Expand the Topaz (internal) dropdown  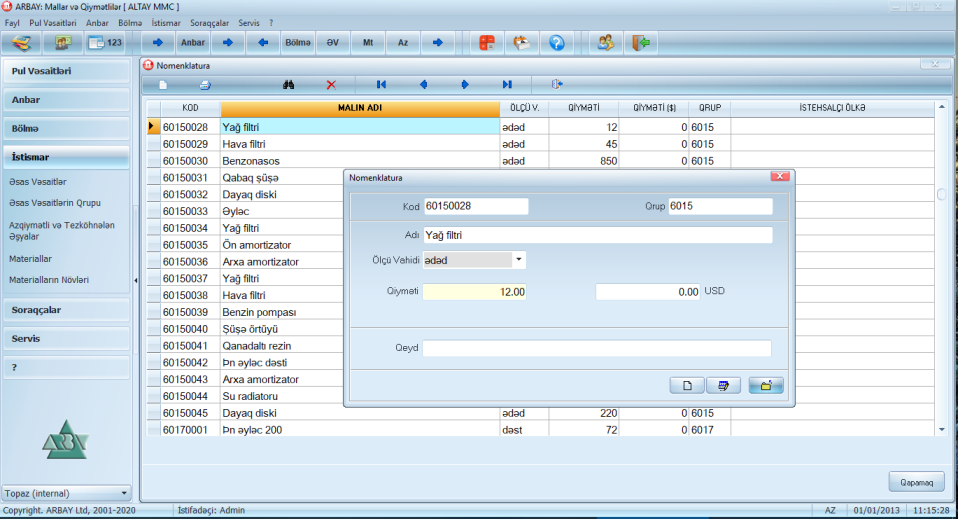(124, 493)
